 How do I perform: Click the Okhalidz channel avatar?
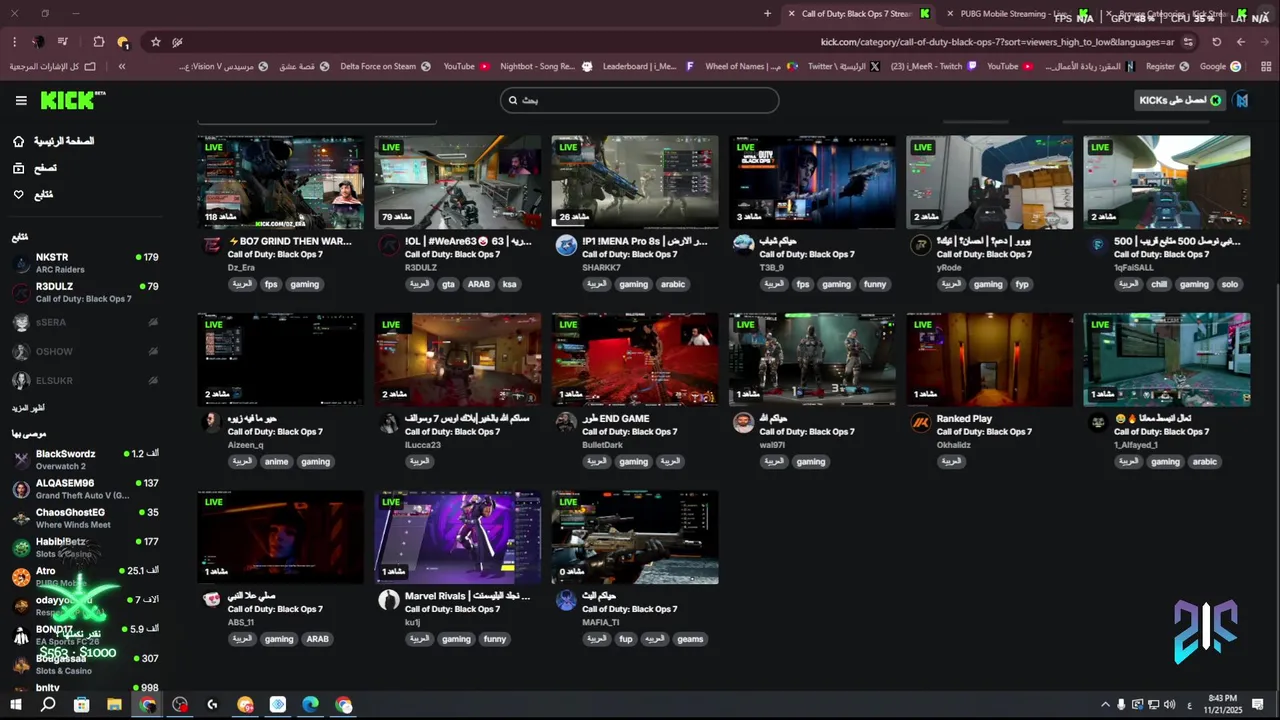point(920,422)
